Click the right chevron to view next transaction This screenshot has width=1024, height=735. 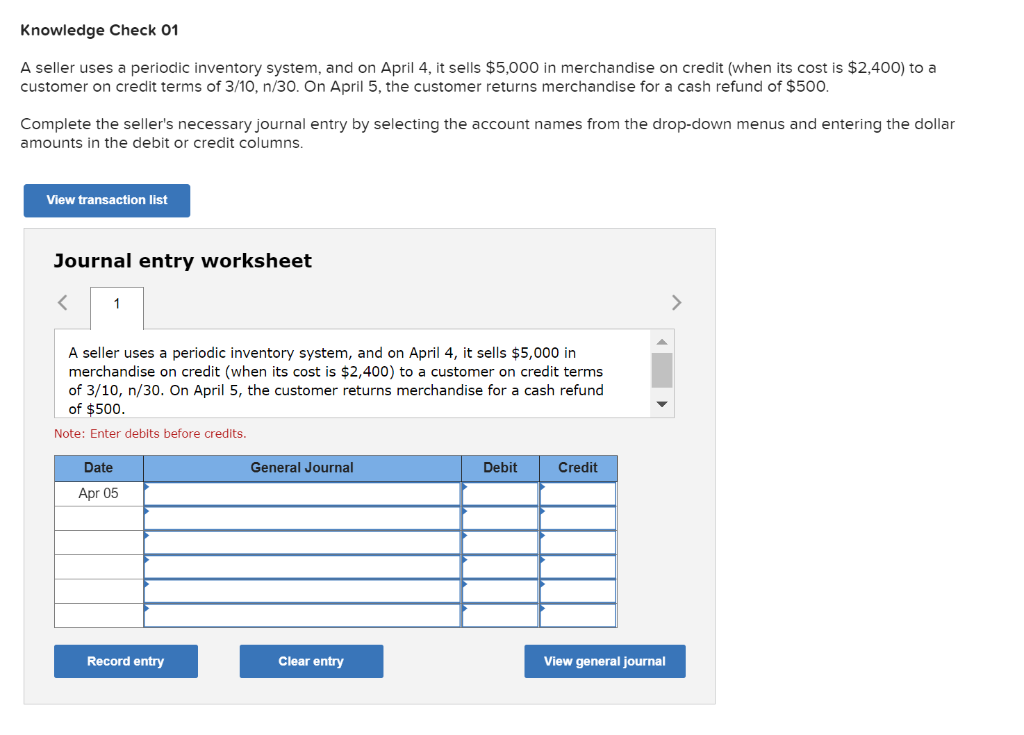[676, 302]
